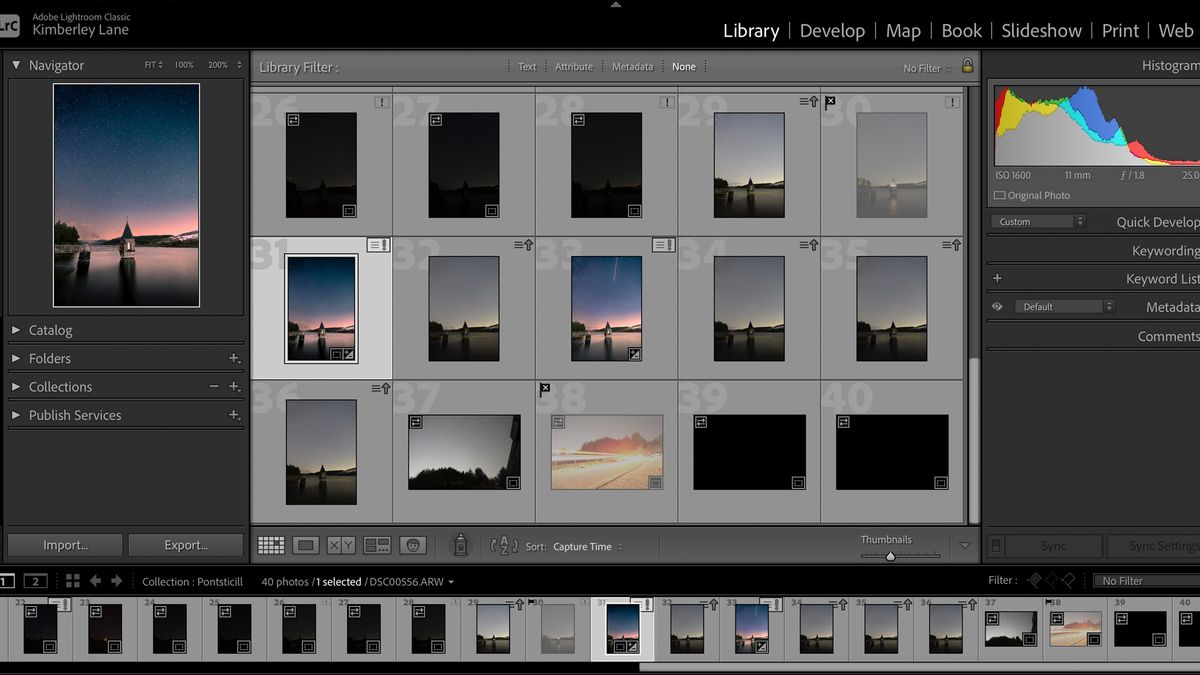Select the Painter spray can tool
Screen dimensions: 1200x675
461,545
